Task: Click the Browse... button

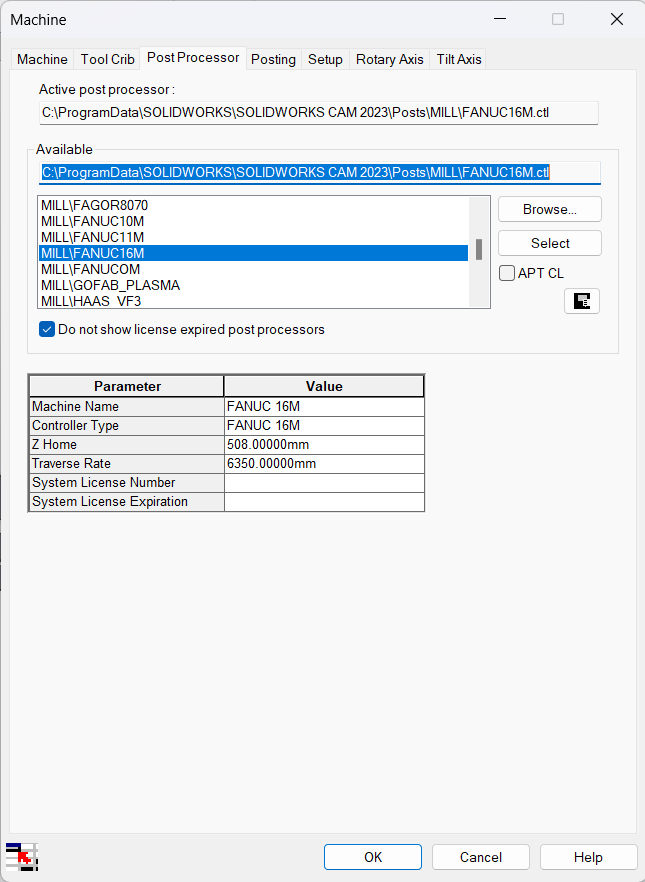Action: point(549,209)
